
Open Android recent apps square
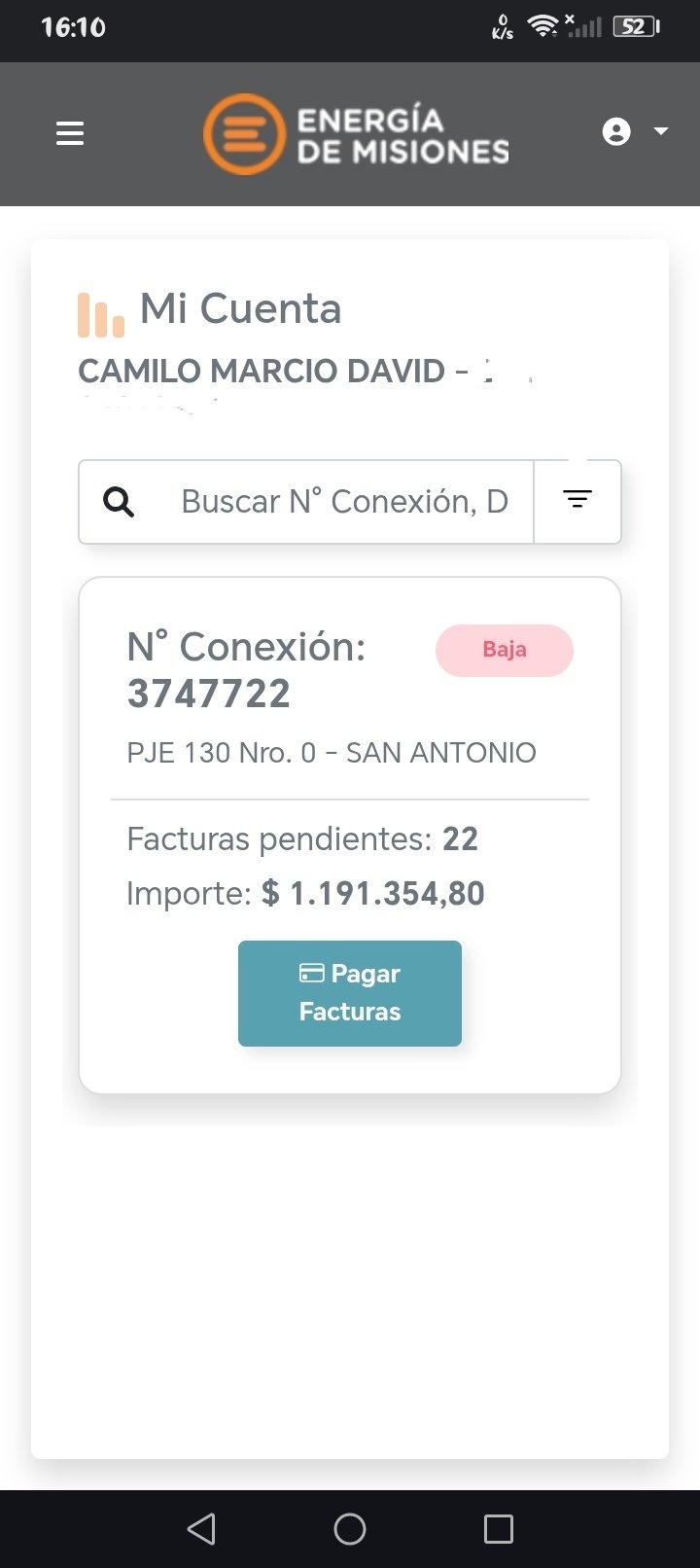499,1529
